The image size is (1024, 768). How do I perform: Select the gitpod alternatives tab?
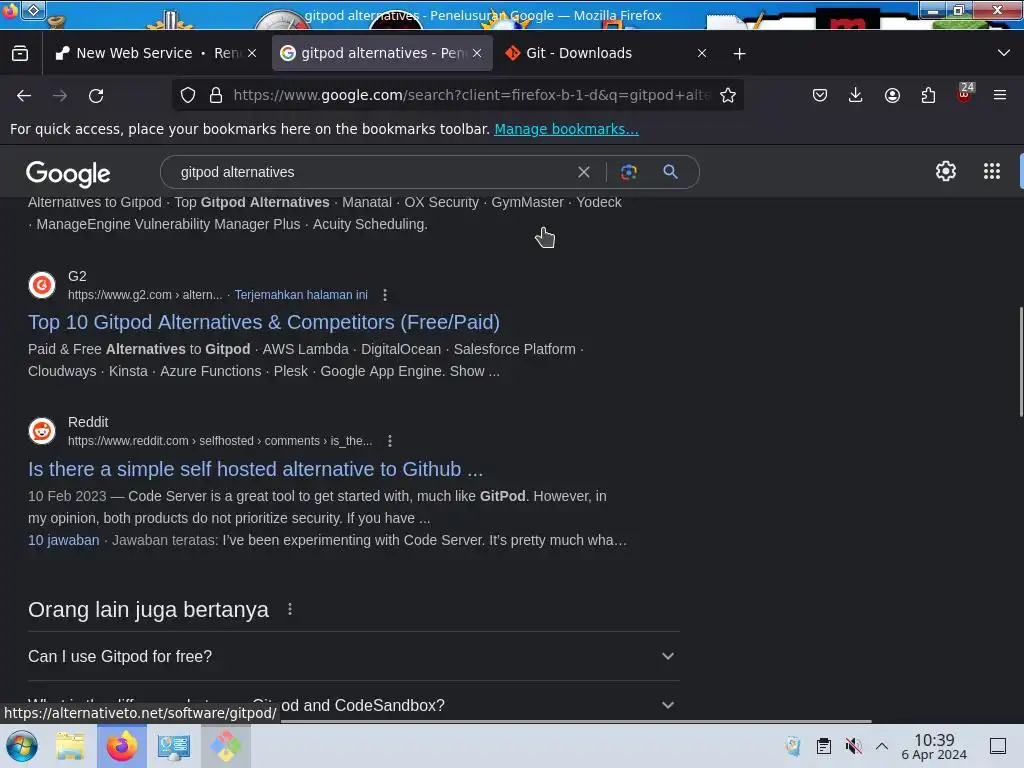[x=382, y=53]
